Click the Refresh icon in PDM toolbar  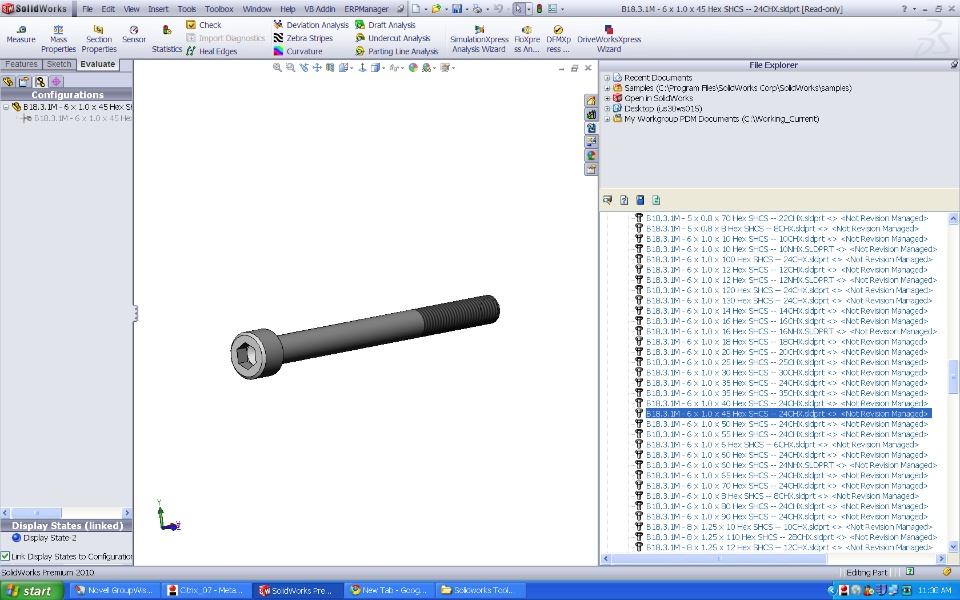[x=656, y=200]
